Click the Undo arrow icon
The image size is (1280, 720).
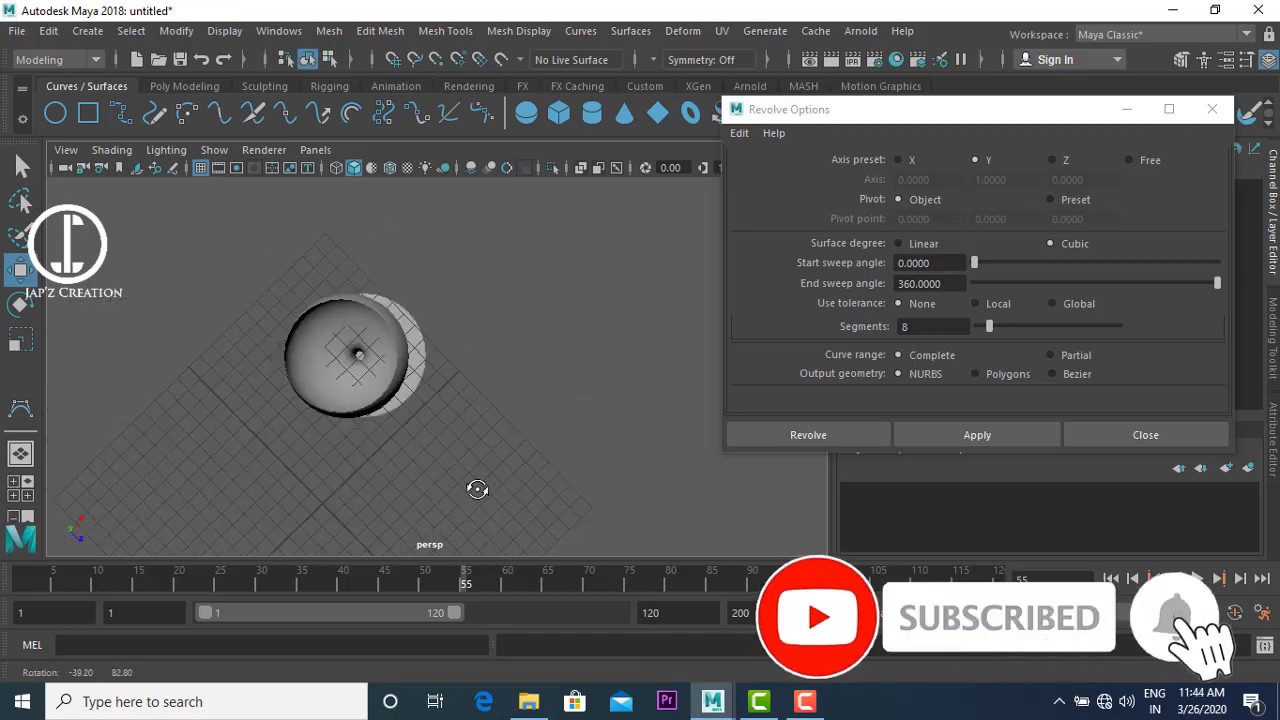coord(202,60)
